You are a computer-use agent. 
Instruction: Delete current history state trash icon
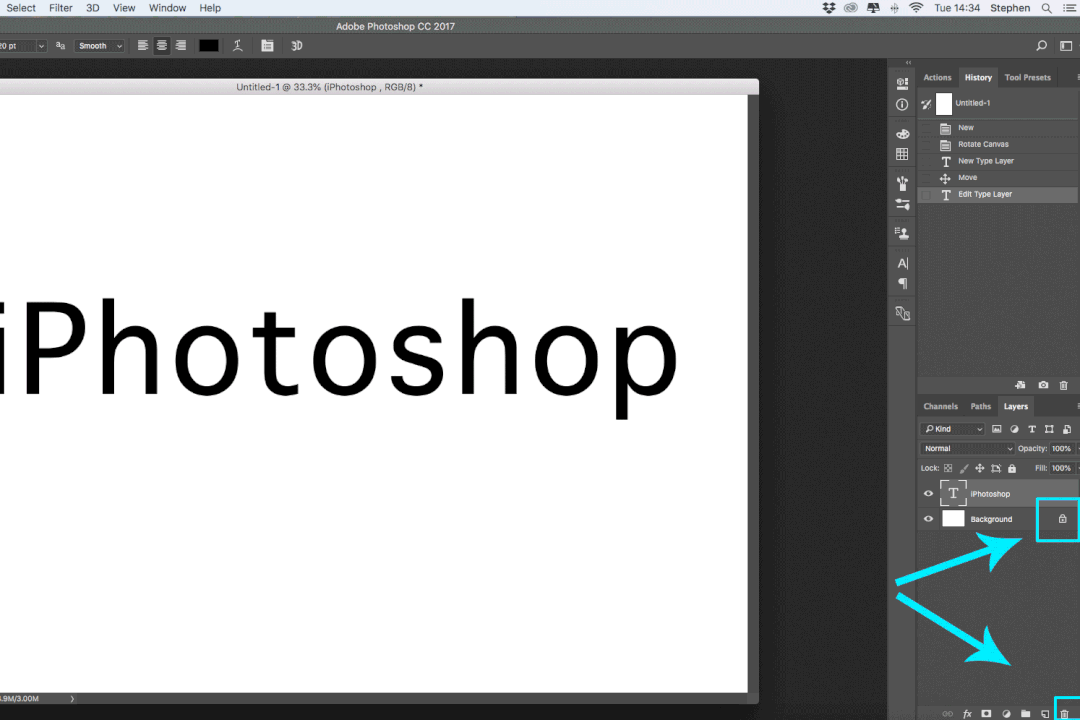click(x=1063, y=385)
